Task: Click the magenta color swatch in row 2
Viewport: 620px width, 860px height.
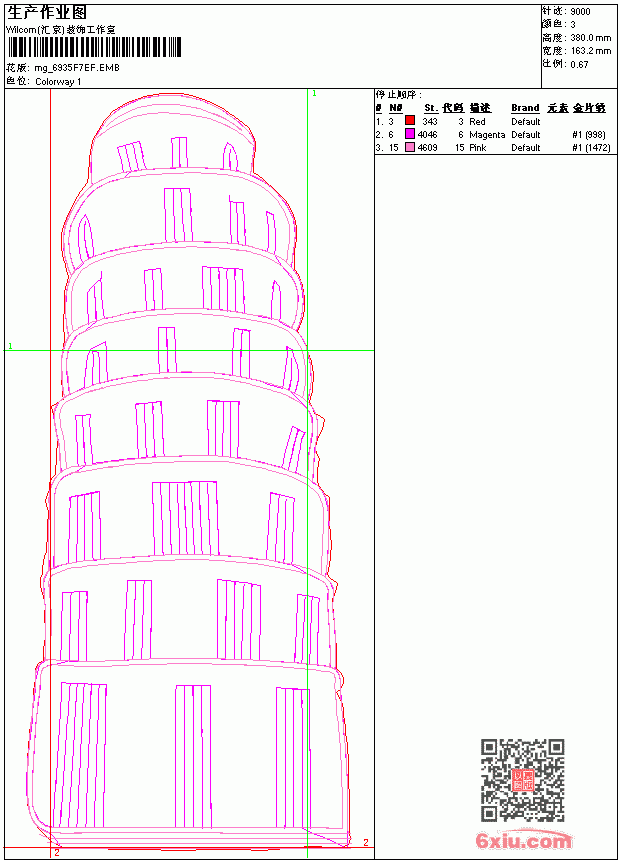Action: (410, 134)
